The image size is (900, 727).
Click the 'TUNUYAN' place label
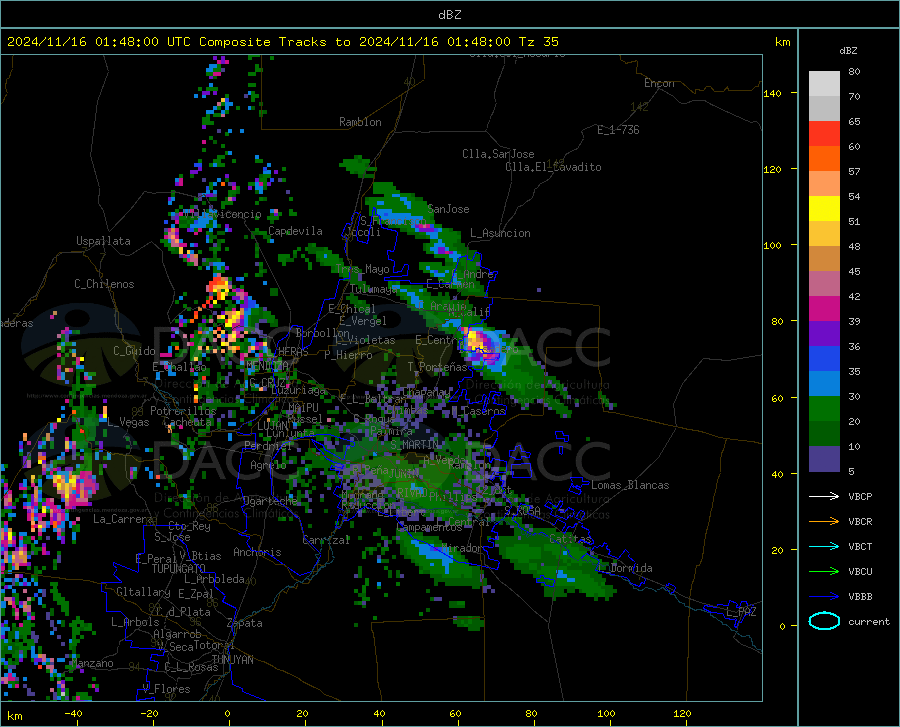click(x=232, y=660)
